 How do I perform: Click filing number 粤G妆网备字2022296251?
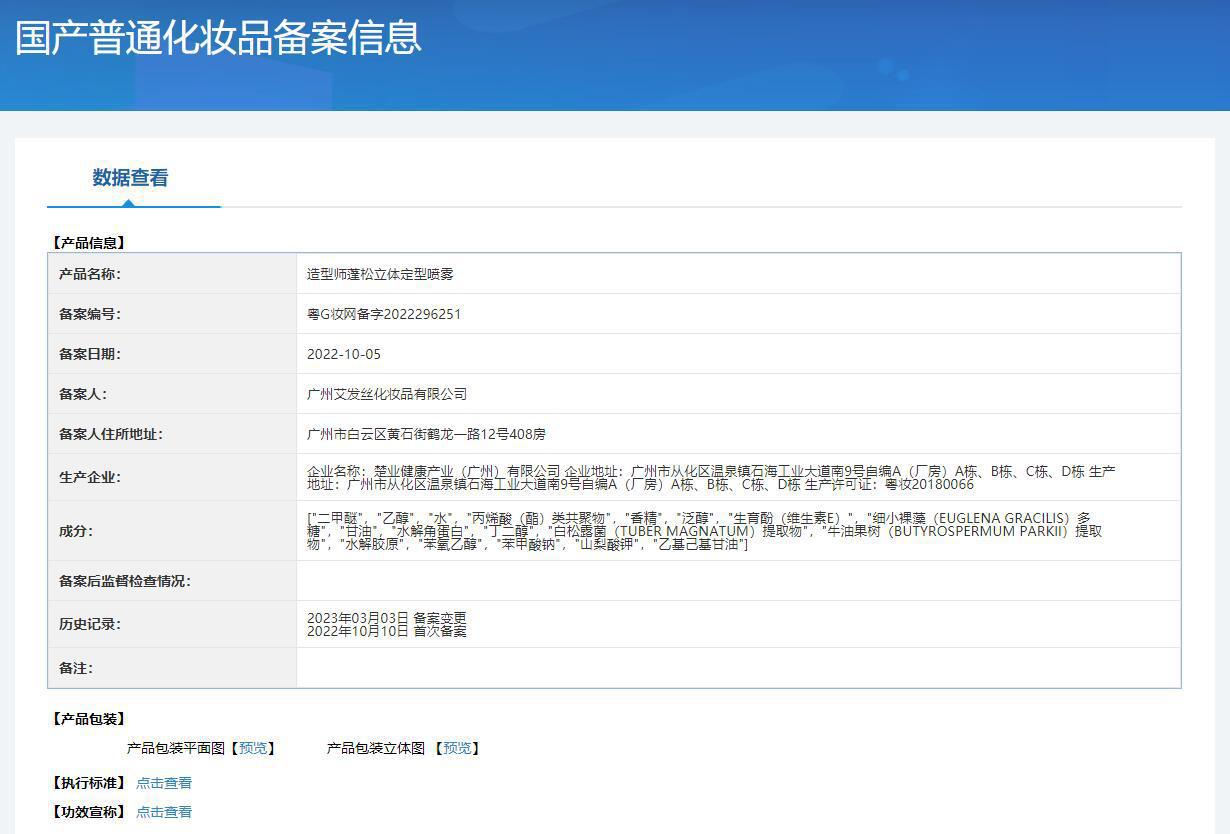click(x=384, y=314)
